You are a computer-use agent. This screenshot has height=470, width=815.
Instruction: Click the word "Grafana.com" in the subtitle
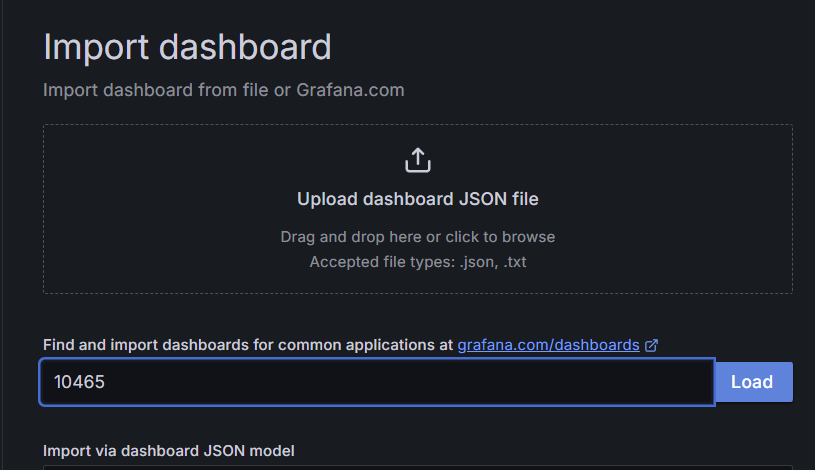click(x=350, y=90)
